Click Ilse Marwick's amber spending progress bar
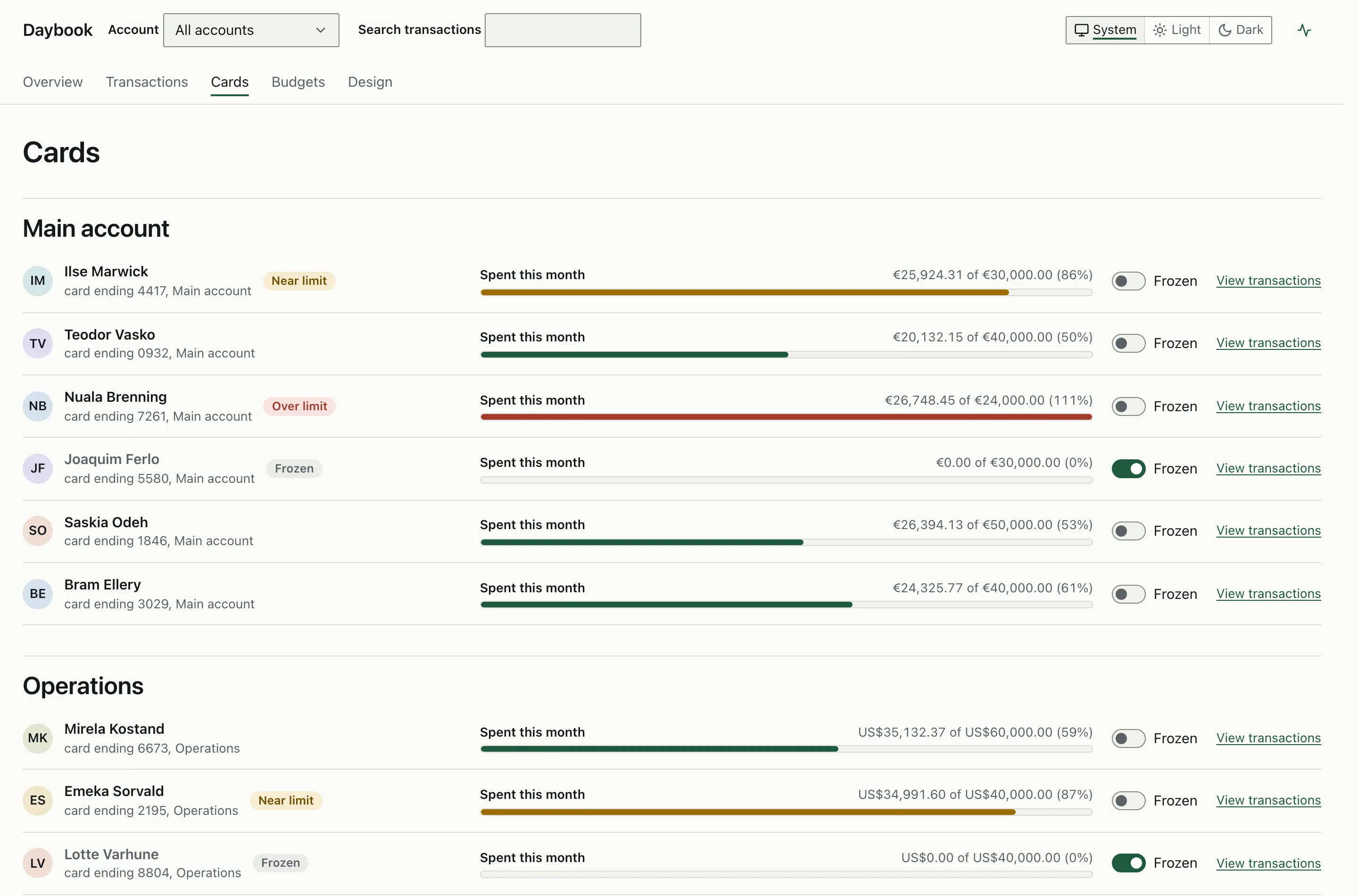The image size is (1358, 896). pyautogui.click(x=786, y=292)
